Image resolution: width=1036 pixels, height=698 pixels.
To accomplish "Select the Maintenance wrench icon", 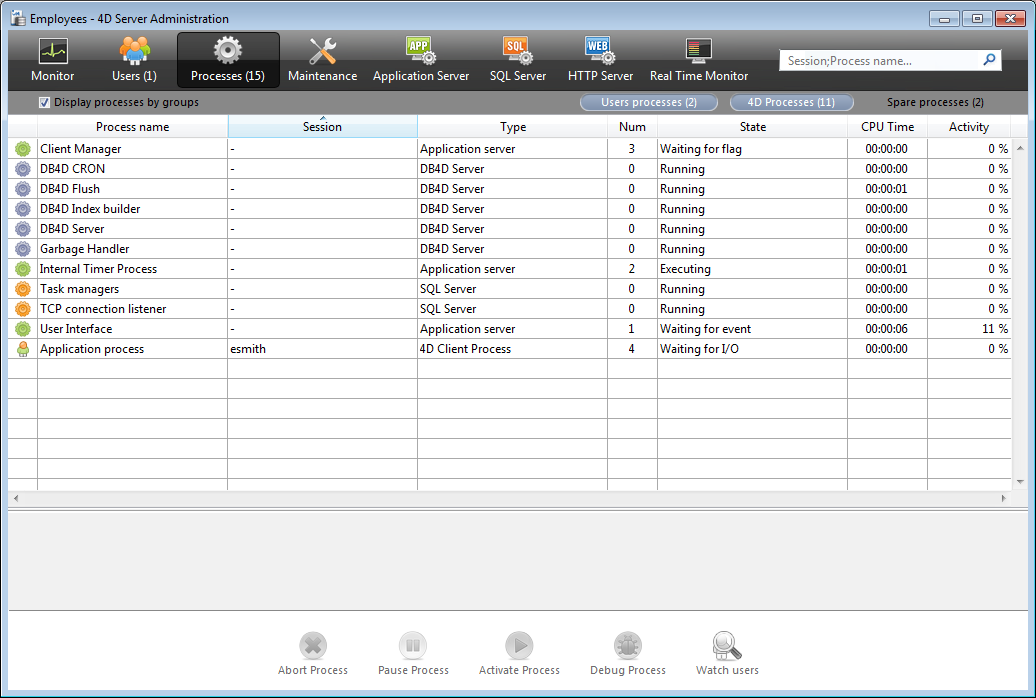I will 322,52.
